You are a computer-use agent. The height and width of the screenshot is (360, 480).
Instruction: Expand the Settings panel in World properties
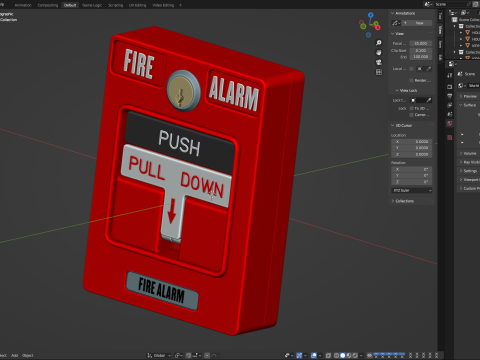pos(461,171)
